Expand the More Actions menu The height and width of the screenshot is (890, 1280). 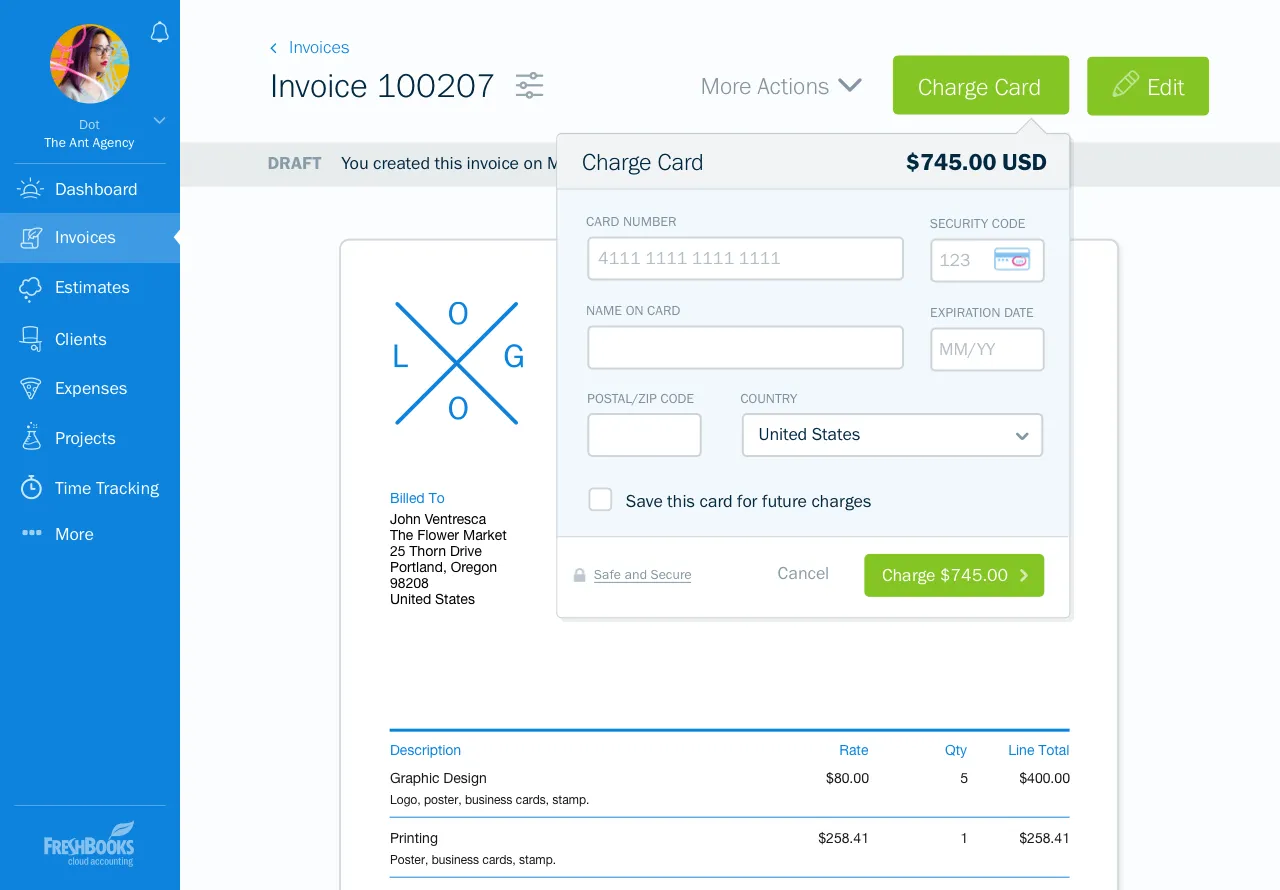pos(781,87)
